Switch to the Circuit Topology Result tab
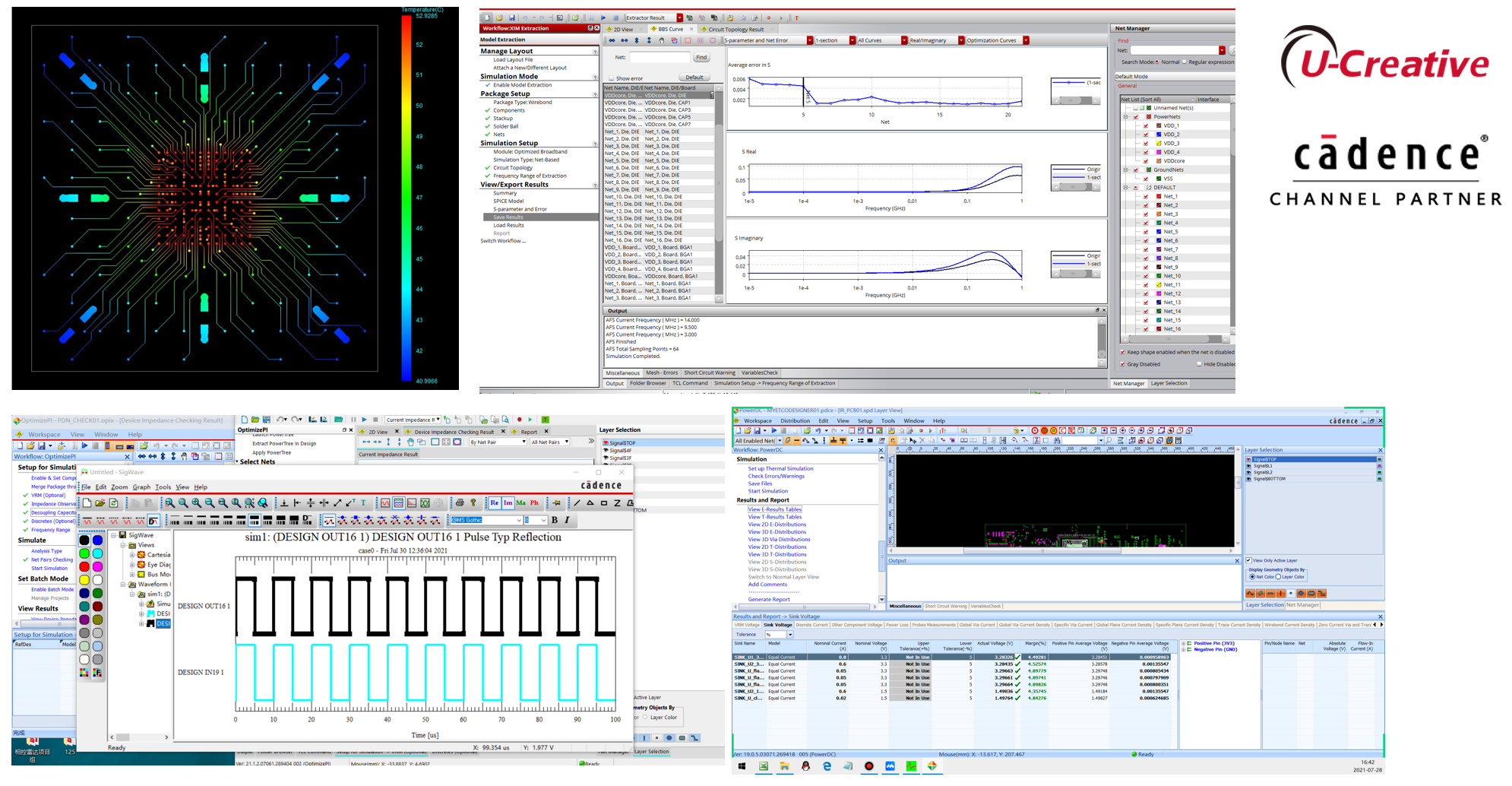 735,30
